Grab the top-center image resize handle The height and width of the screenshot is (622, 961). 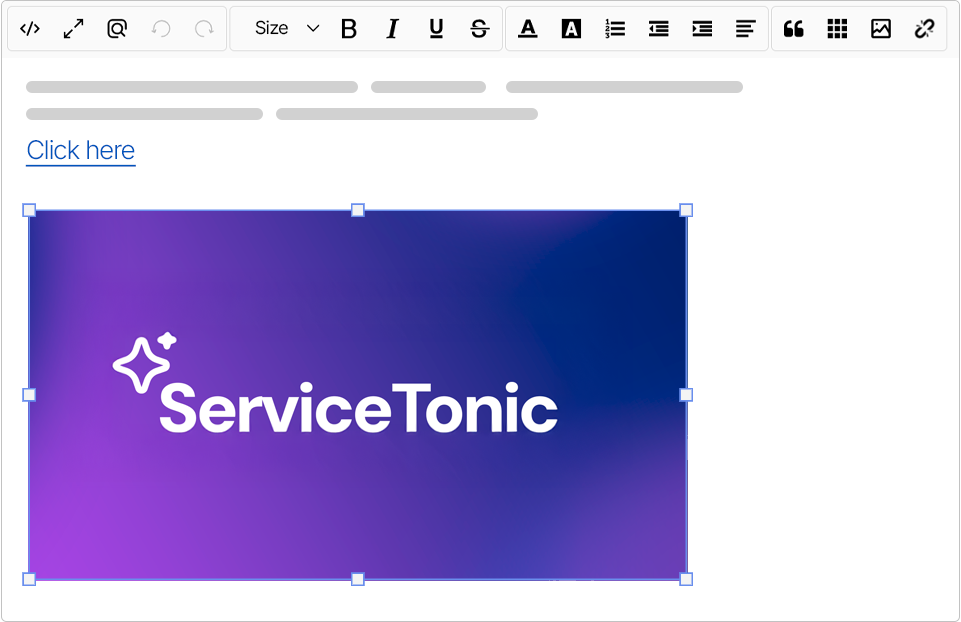(x=358, y=210)
